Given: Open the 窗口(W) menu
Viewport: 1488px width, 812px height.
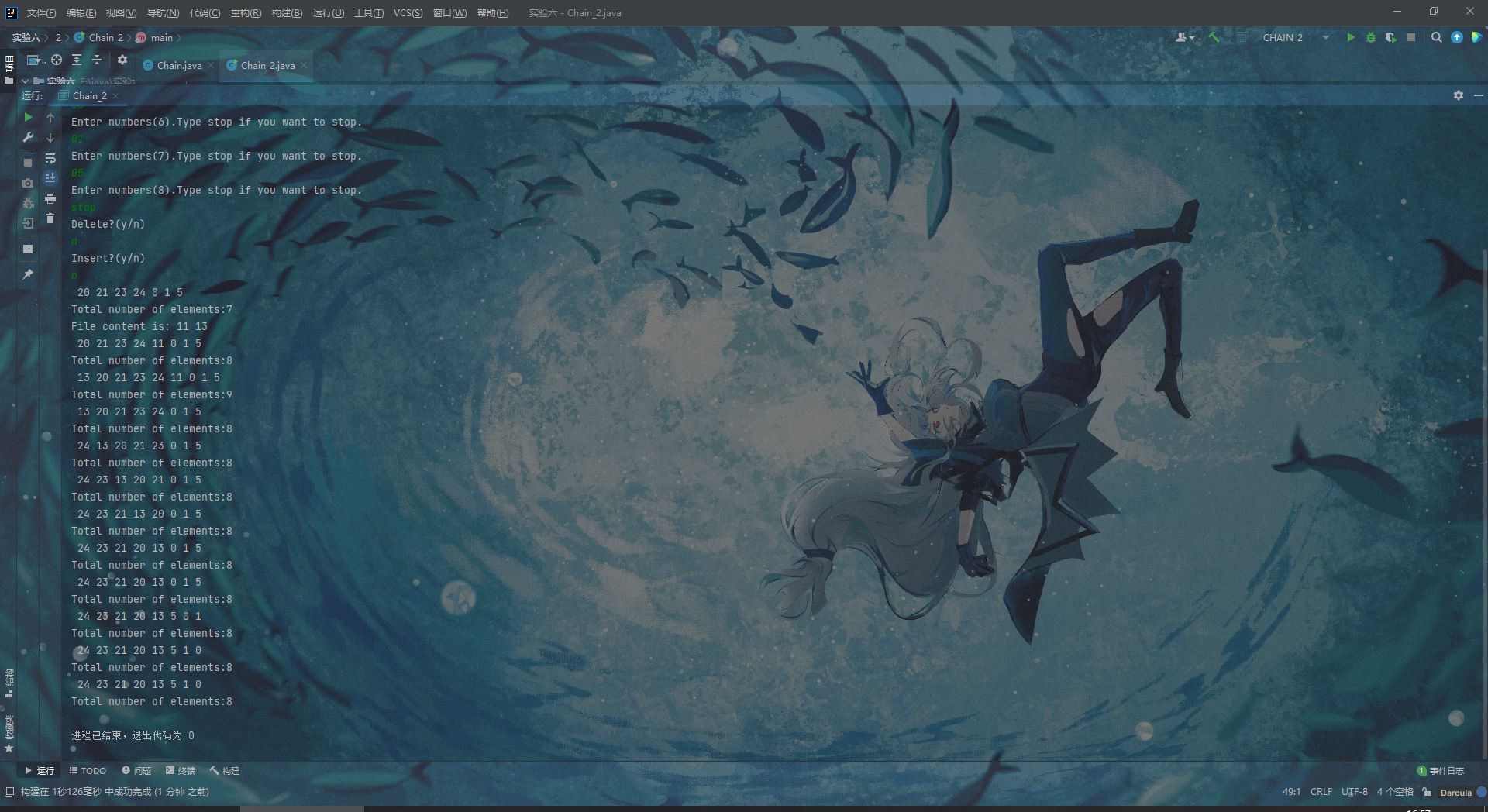Looking at the screenshot, I should coord(450,12).
